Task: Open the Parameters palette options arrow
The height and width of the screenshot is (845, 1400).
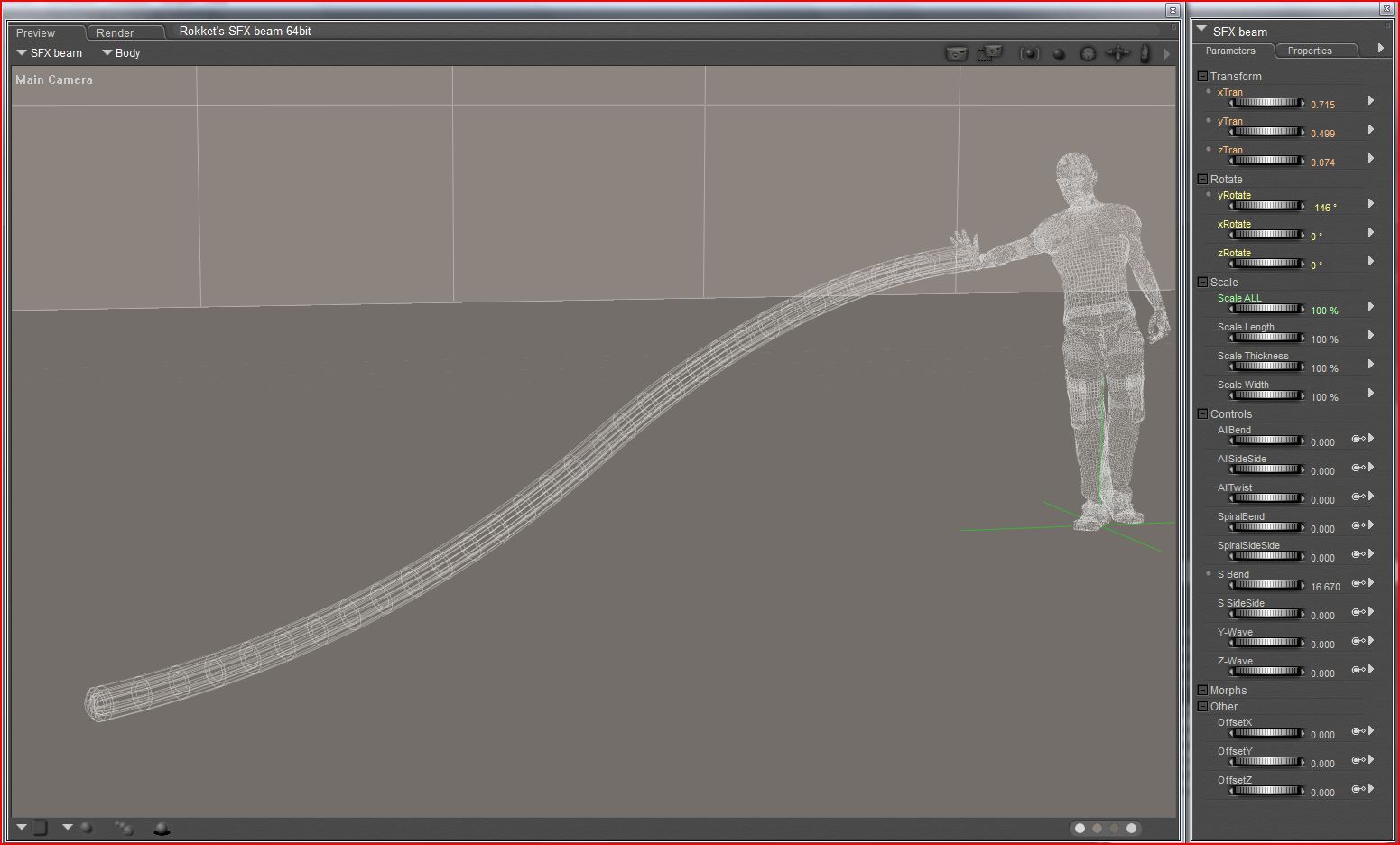Action: (x=1381, y=49)
